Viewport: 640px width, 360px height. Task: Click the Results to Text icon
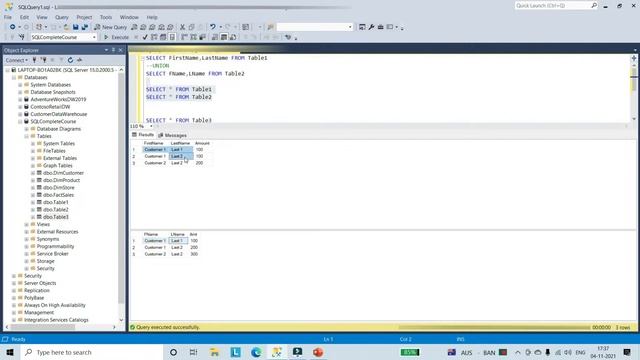(x=215, y=37)
